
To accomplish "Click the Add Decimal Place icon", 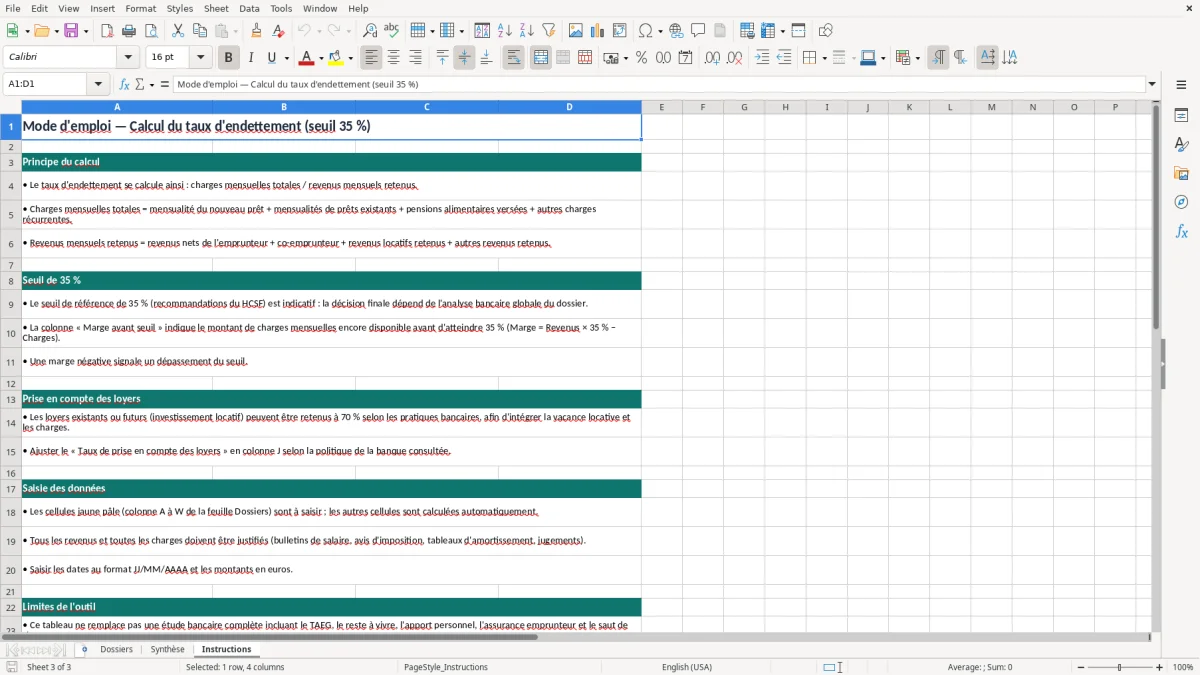I will coord(713,58).
